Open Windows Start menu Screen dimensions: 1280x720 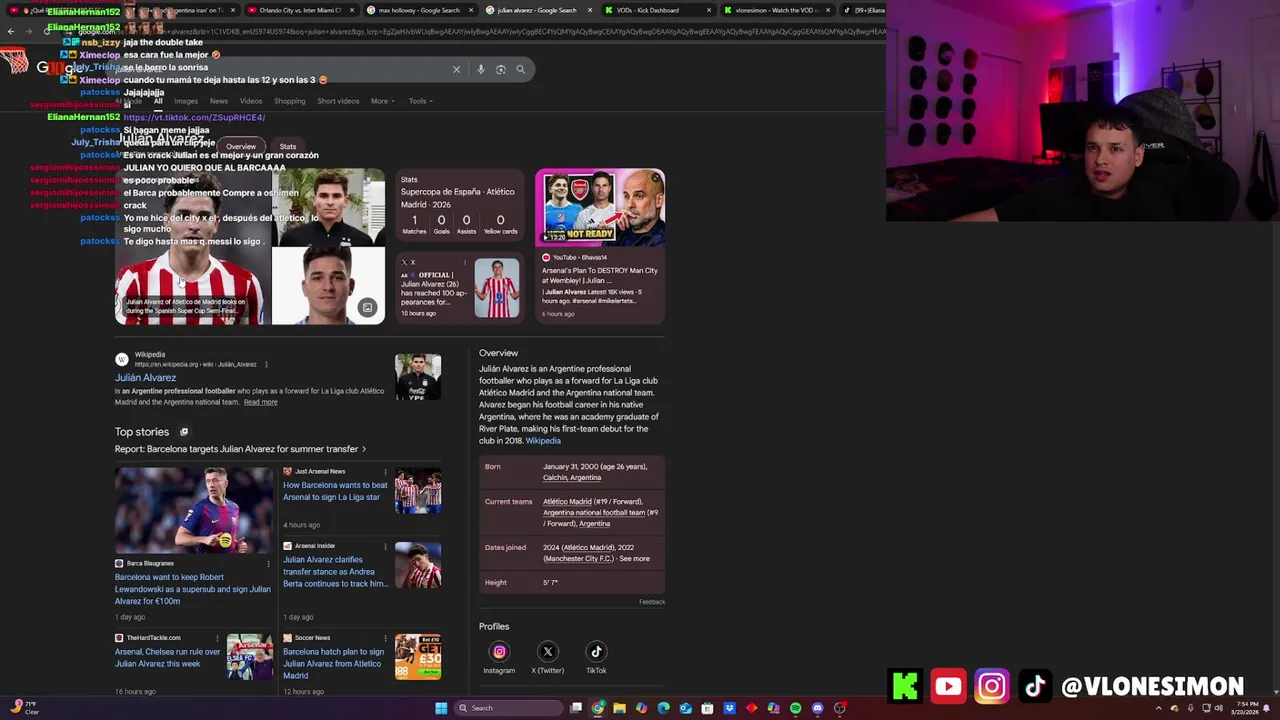[x=440, y=708]
